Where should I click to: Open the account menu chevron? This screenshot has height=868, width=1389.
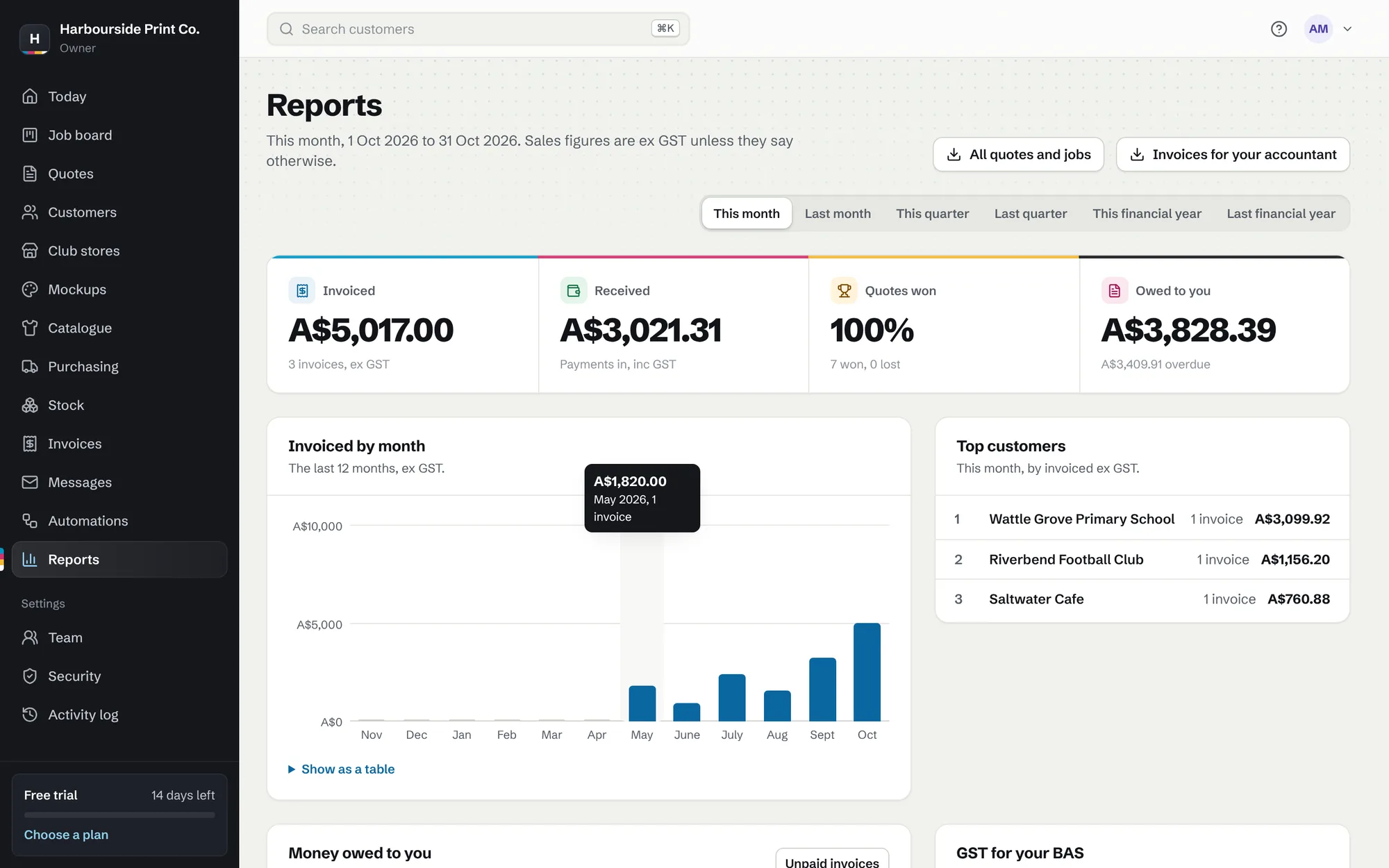1347,29
